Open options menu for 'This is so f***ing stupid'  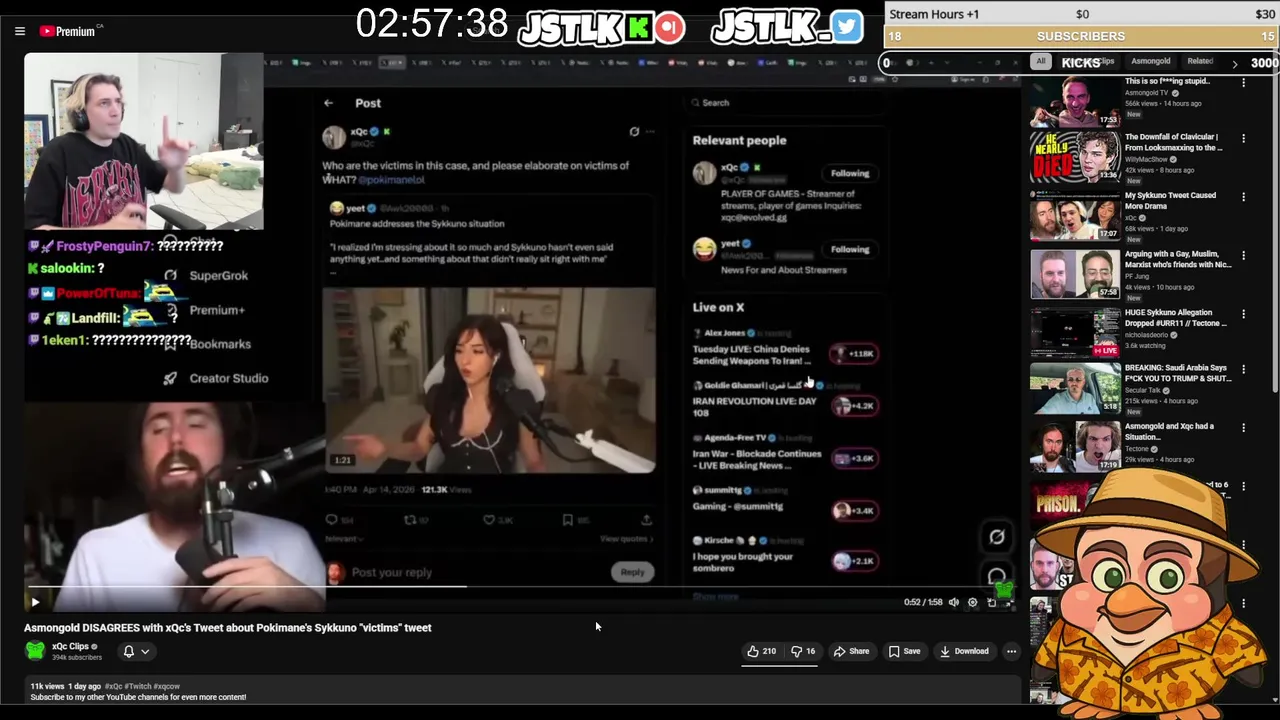(x=1243, y=83)
